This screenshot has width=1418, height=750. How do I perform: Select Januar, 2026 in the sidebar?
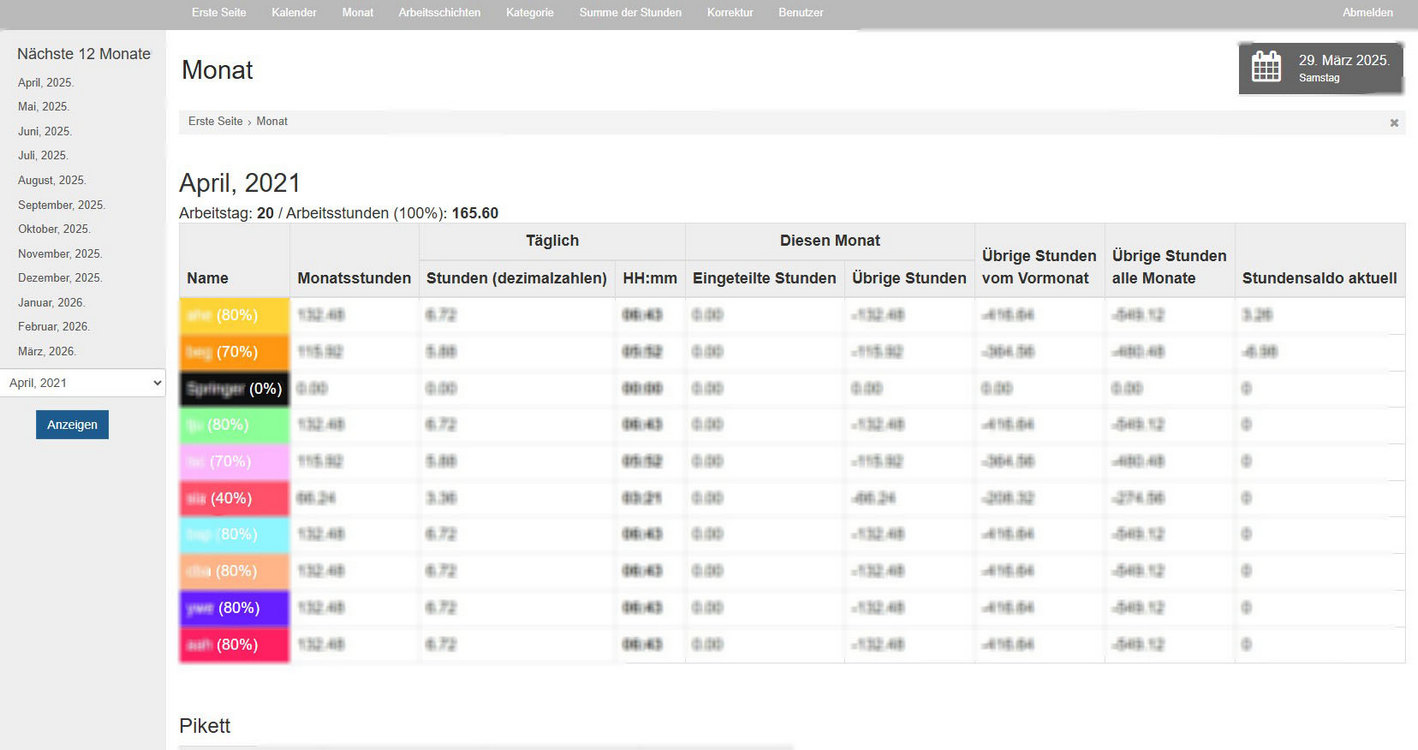tap(51, 303)
